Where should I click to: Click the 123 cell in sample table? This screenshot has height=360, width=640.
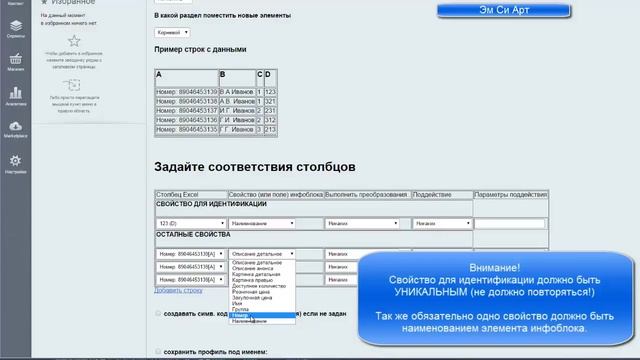click(270, 92)
